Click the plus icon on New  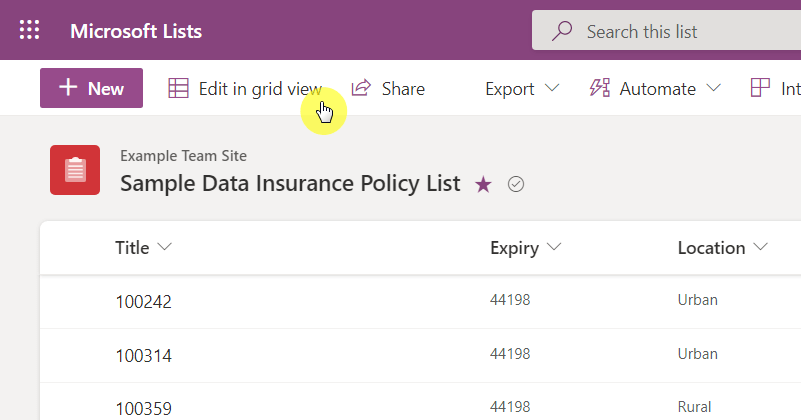click(68, 87)
